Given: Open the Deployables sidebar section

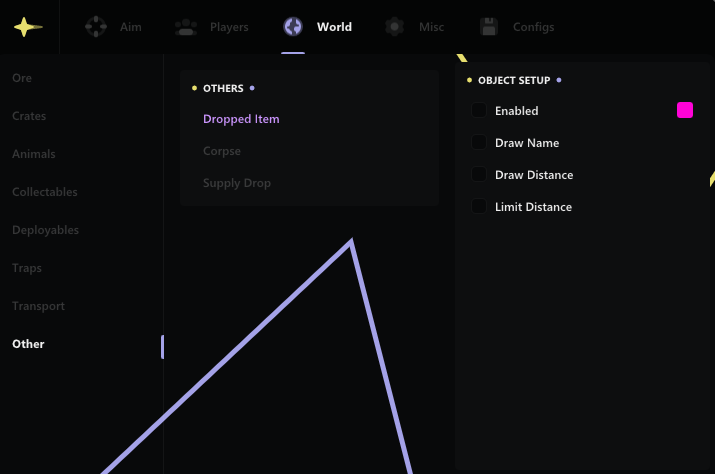Looking at the screenshot, I should 45,230.
